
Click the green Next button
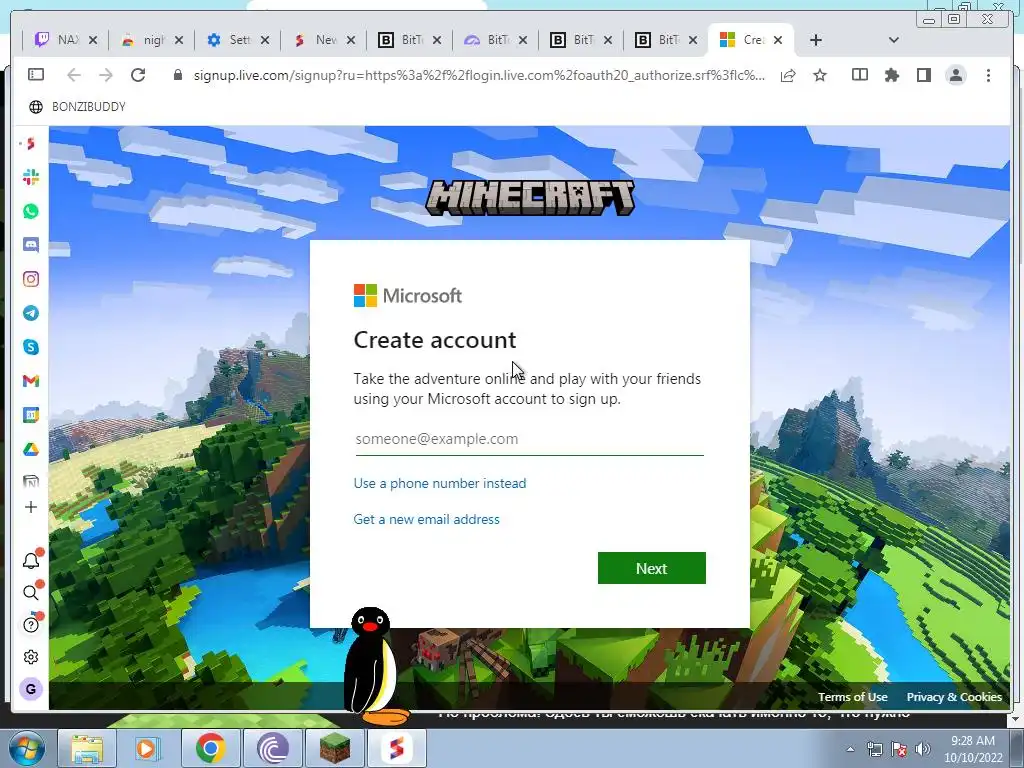click(x=652, y=568)
